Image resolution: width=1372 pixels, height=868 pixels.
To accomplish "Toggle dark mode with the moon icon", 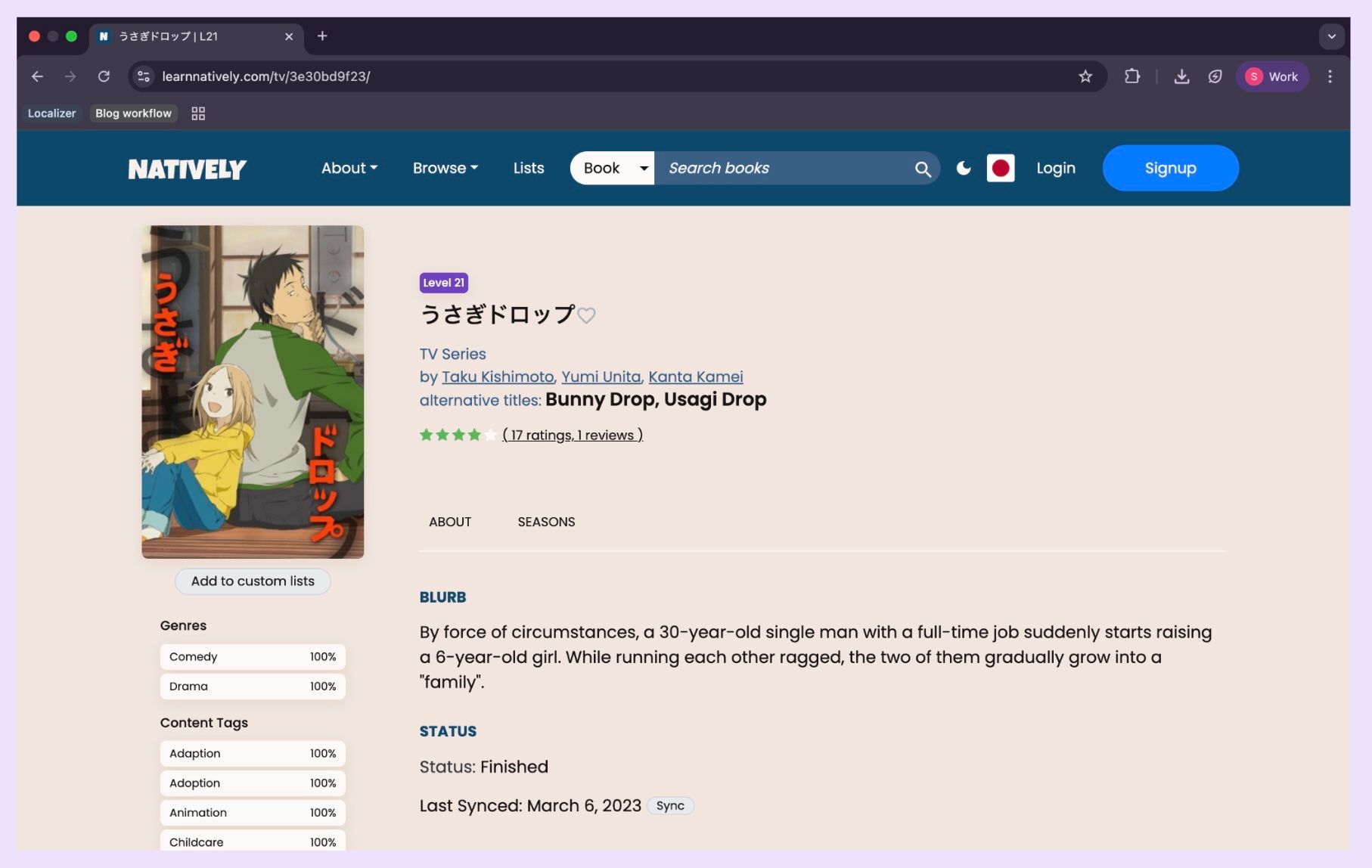I will (x=964, y=168).
